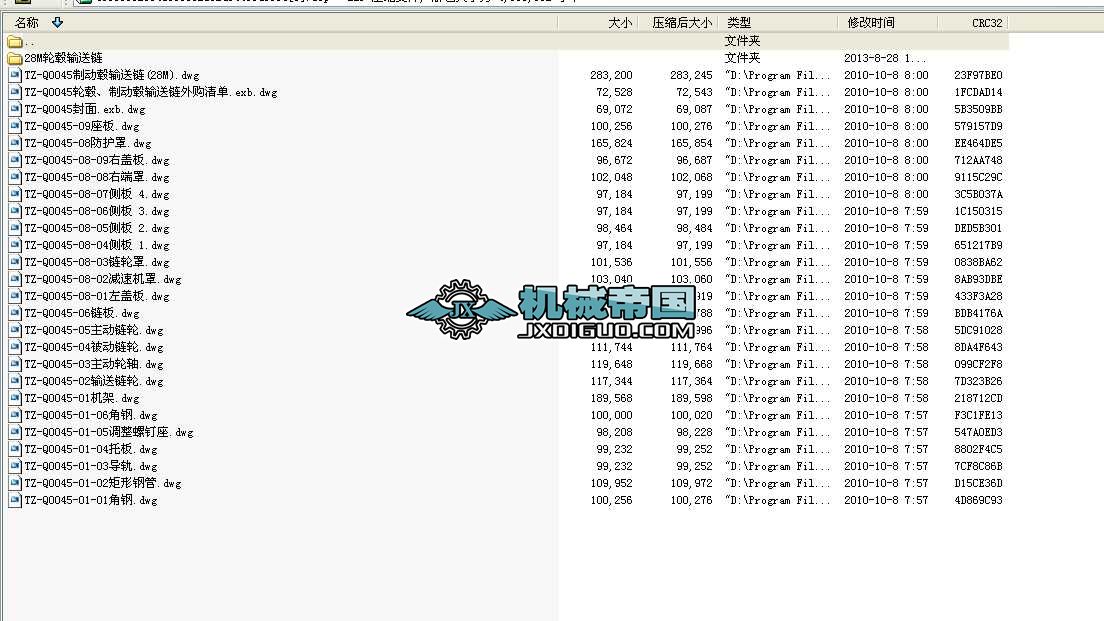Select icon of TZ-Q0045-01-06角钢.dwg
Image resolution: width=1104 pixels, height=621 pixels.
(x=15, y=415)
